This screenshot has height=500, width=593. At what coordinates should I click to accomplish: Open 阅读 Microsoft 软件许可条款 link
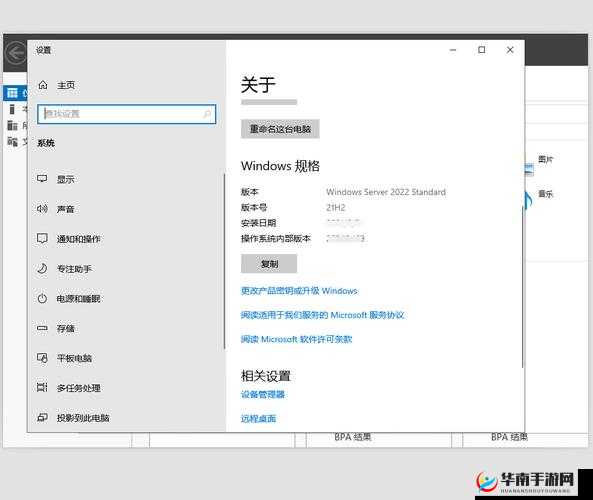coord(296,339)
